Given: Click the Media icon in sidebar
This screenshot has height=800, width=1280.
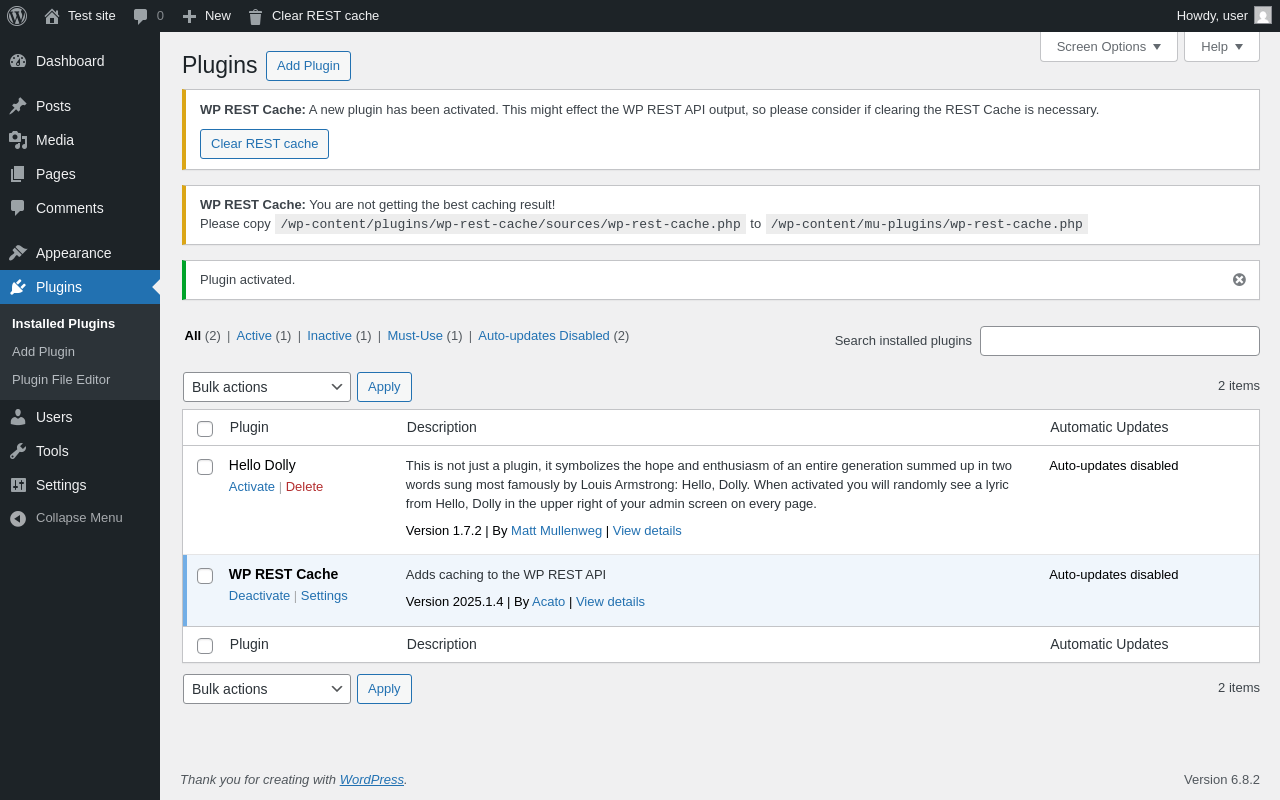Looking at the screenshot, I should (x=18, y=140).
